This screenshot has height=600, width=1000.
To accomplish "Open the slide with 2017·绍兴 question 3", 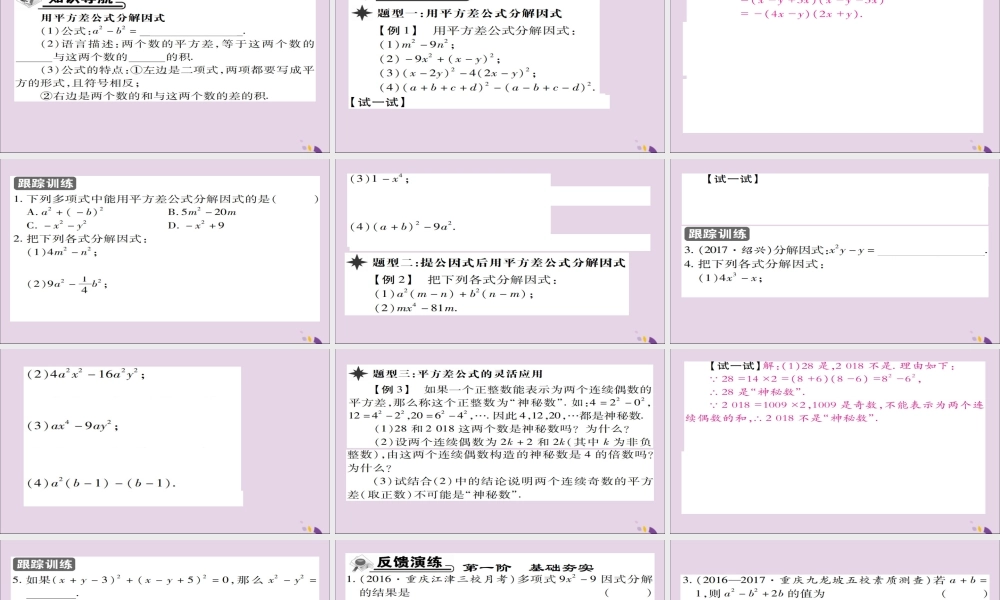I will pos(835,251).
